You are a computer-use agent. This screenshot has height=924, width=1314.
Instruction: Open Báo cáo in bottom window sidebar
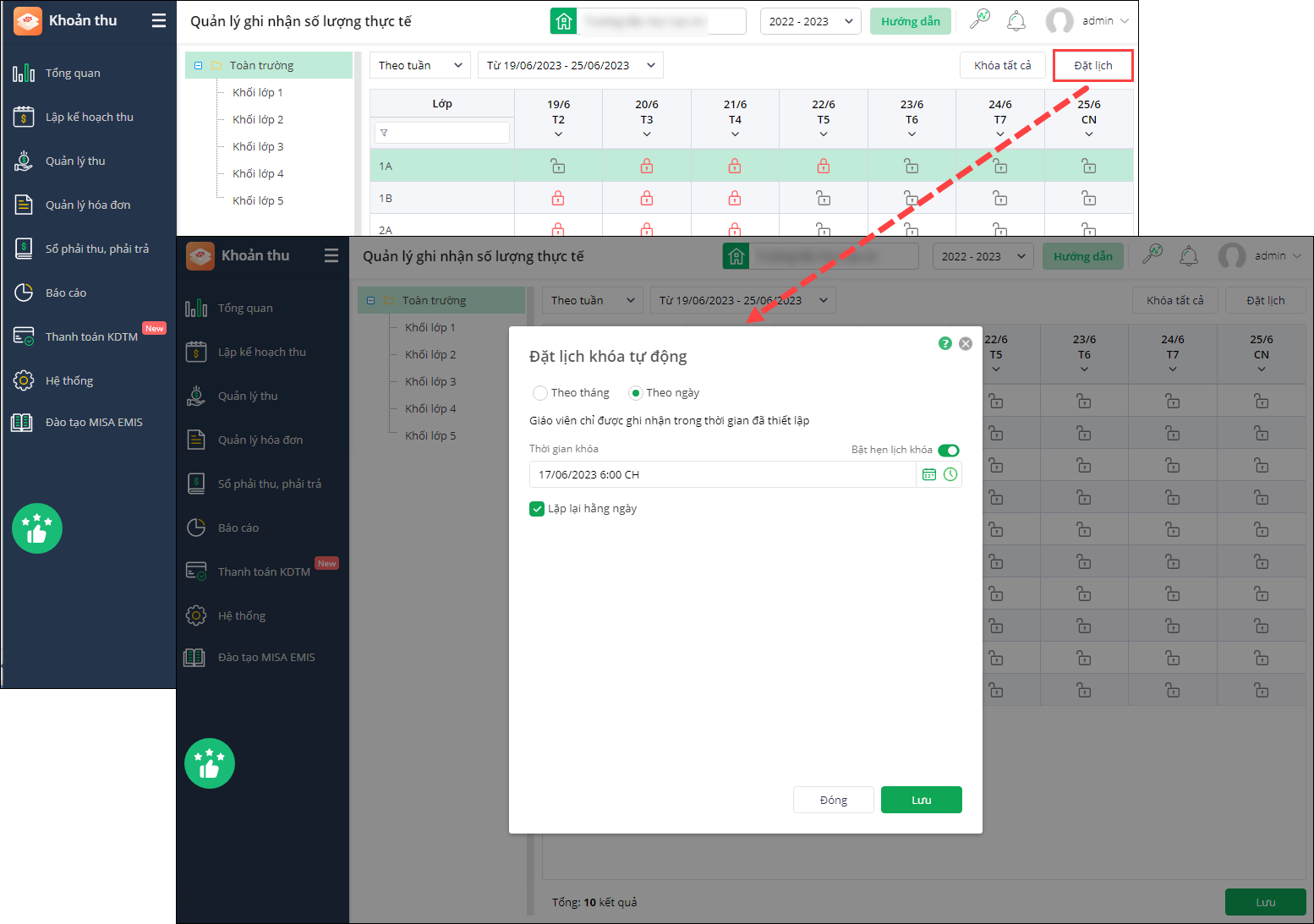pyautogui.click(x=238, y=528)
